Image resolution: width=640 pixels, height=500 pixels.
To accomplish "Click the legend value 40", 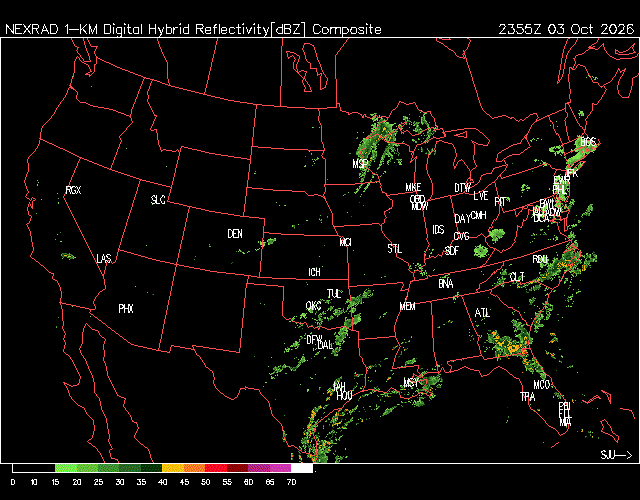I will point(162,482).
